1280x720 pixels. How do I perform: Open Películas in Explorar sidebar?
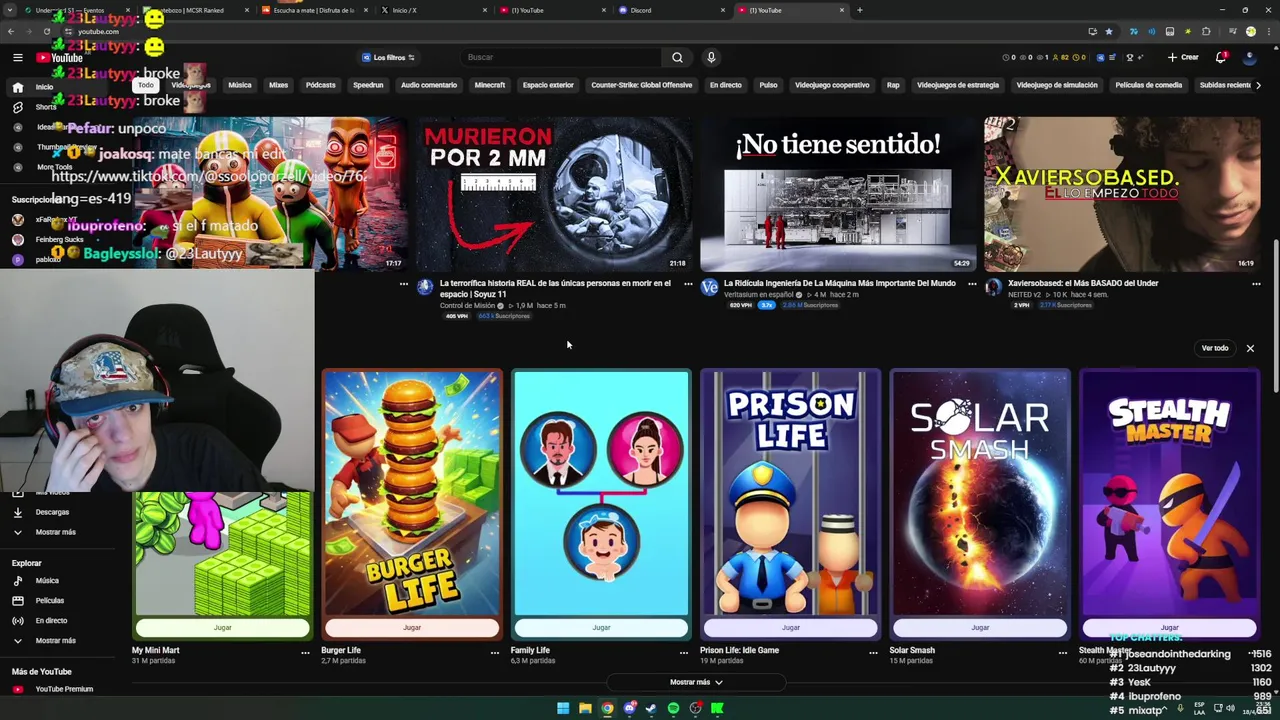[x=49, y=601]
